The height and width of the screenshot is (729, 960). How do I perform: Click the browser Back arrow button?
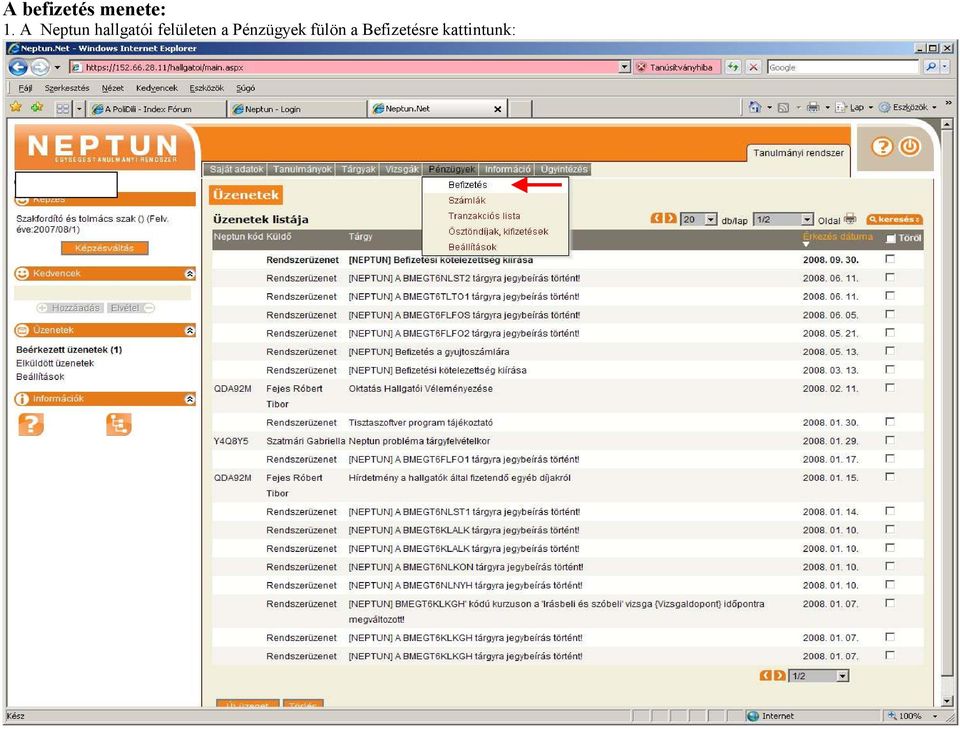pyautogui.click(x=18, y=67)
